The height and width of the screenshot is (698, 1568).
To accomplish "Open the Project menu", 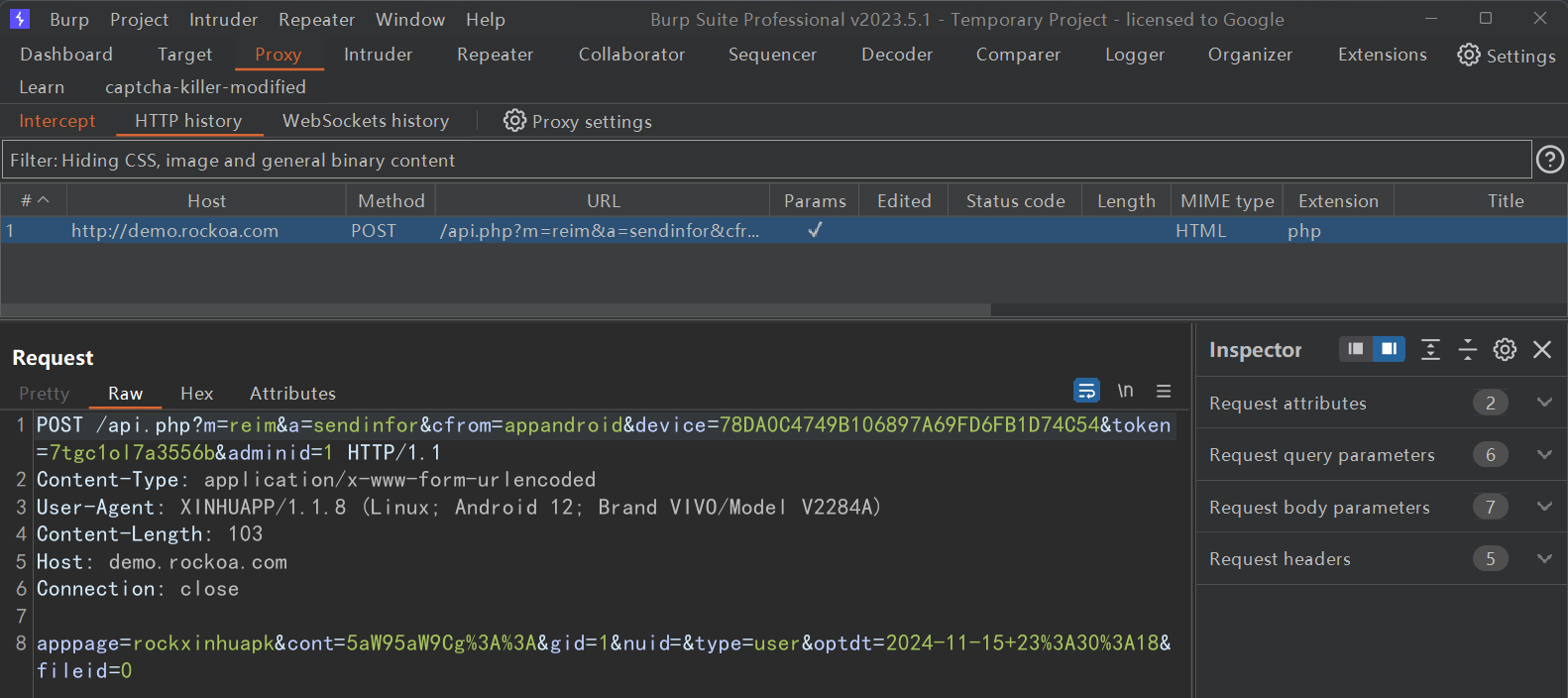I will point(139,20).
